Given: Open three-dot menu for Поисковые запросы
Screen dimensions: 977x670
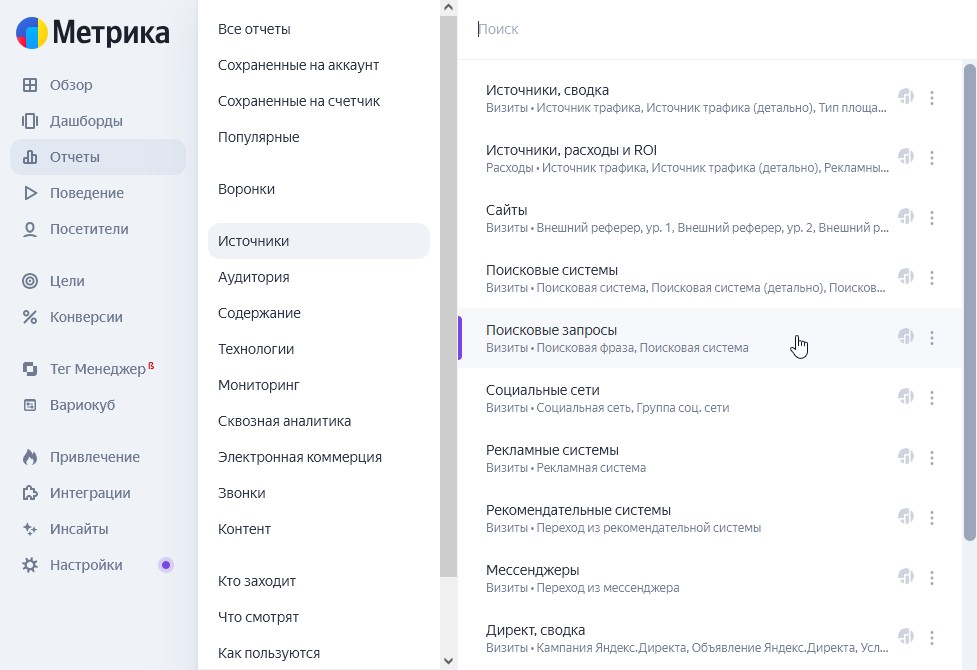Looking at the screenshot, I should click(x=932, y=337).
